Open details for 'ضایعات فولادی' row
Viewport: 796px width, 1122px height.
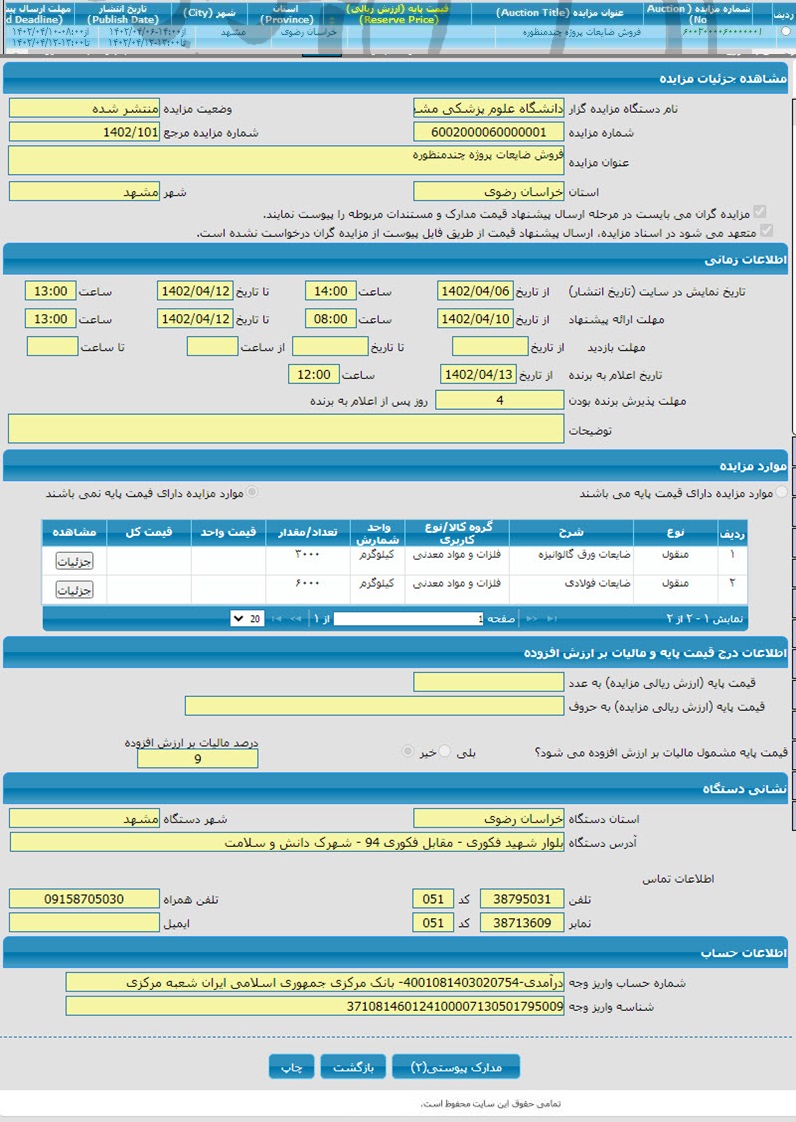pyautogui.click(x=74, y=591)
